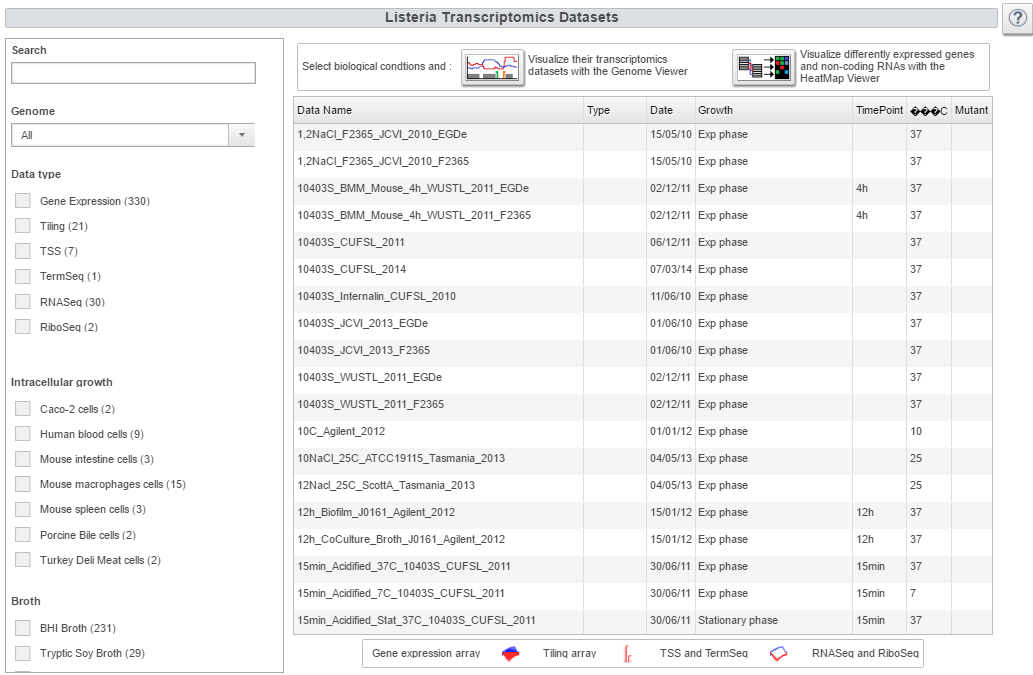The image size is (1033, 675).
Task: Open the Genome dropdown arrow
Action: pyautogui.click(x=241, y=135)
